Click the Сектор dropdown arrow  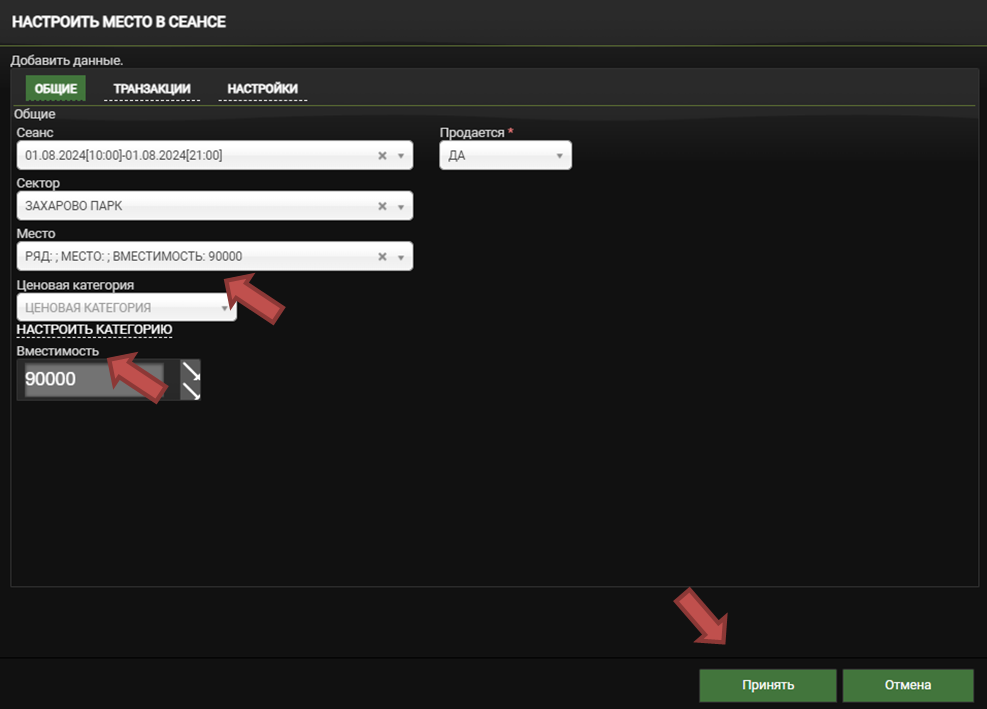point(401,206)
